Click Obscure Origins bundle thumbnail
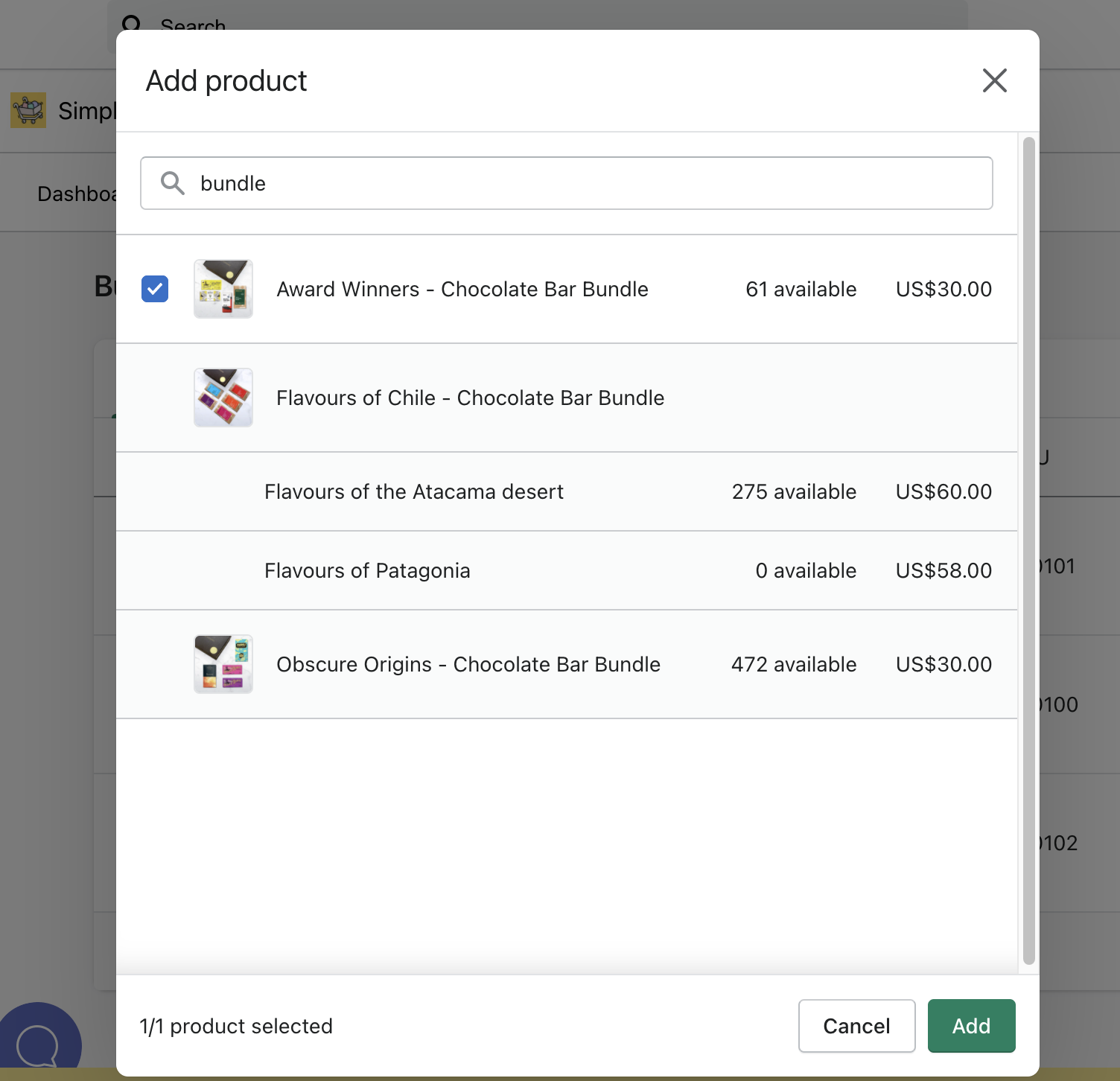This screenshot has width=1120, height=1081. point(223,664)
